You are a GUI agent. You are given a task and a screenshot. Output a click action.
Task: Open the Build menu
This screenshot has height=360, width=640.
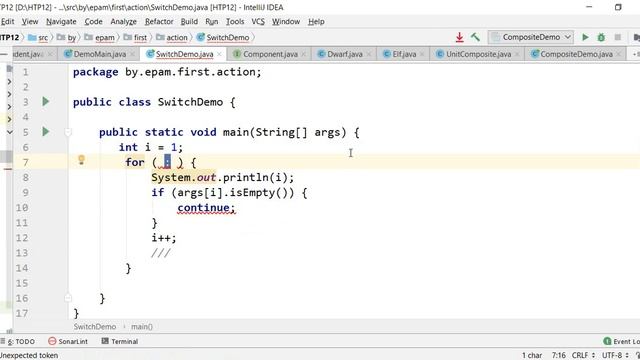[189, 22]
